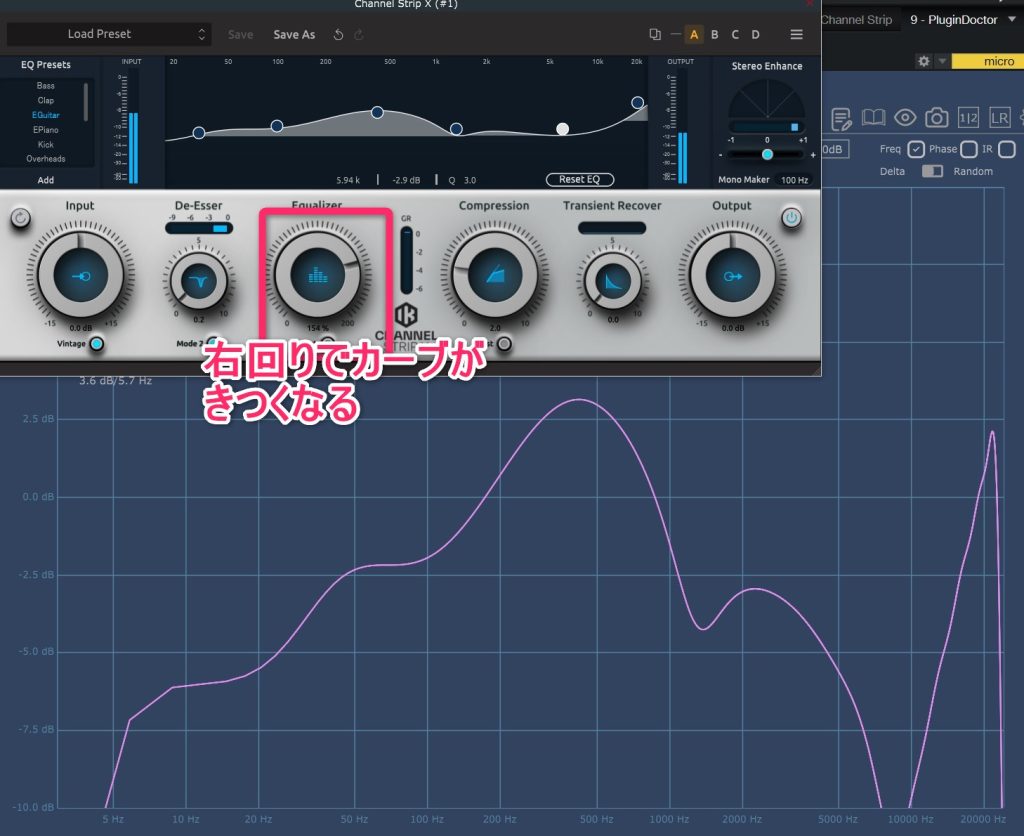
Task: Select the Kick EQ preset
Action: click(x=46, y=144)
